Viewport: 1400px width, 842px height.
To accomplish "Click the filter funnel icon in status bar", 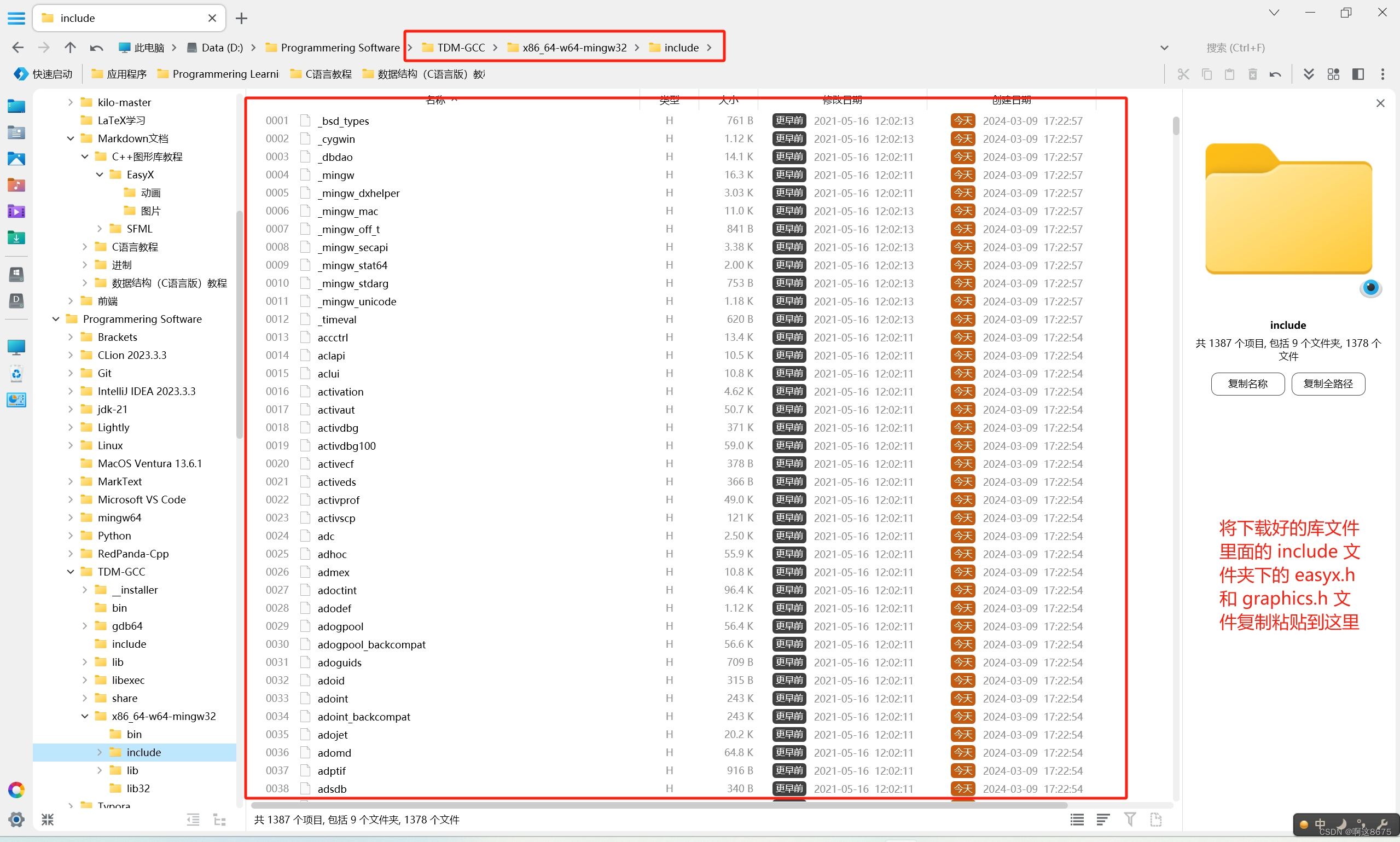I will 1129,820.
